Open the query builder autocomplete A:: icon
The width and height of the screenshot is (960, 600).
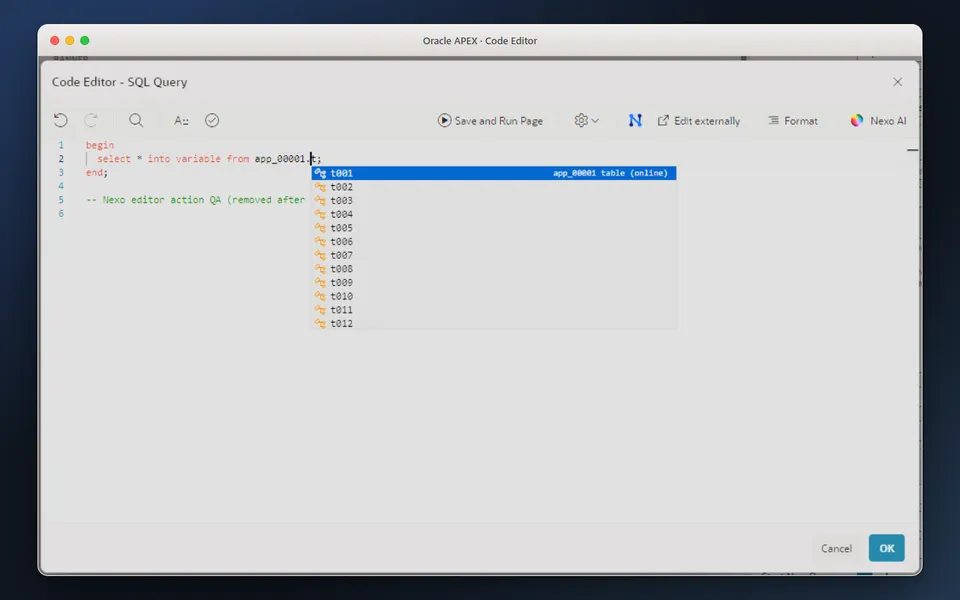[x=181, y=121]
